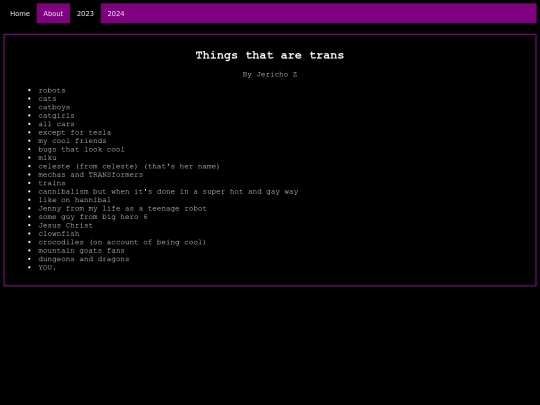Image resolution: width=540 pixels, height=405 pixels.
Task: Click the 'except for tesla' line
Action: [74, 133]
